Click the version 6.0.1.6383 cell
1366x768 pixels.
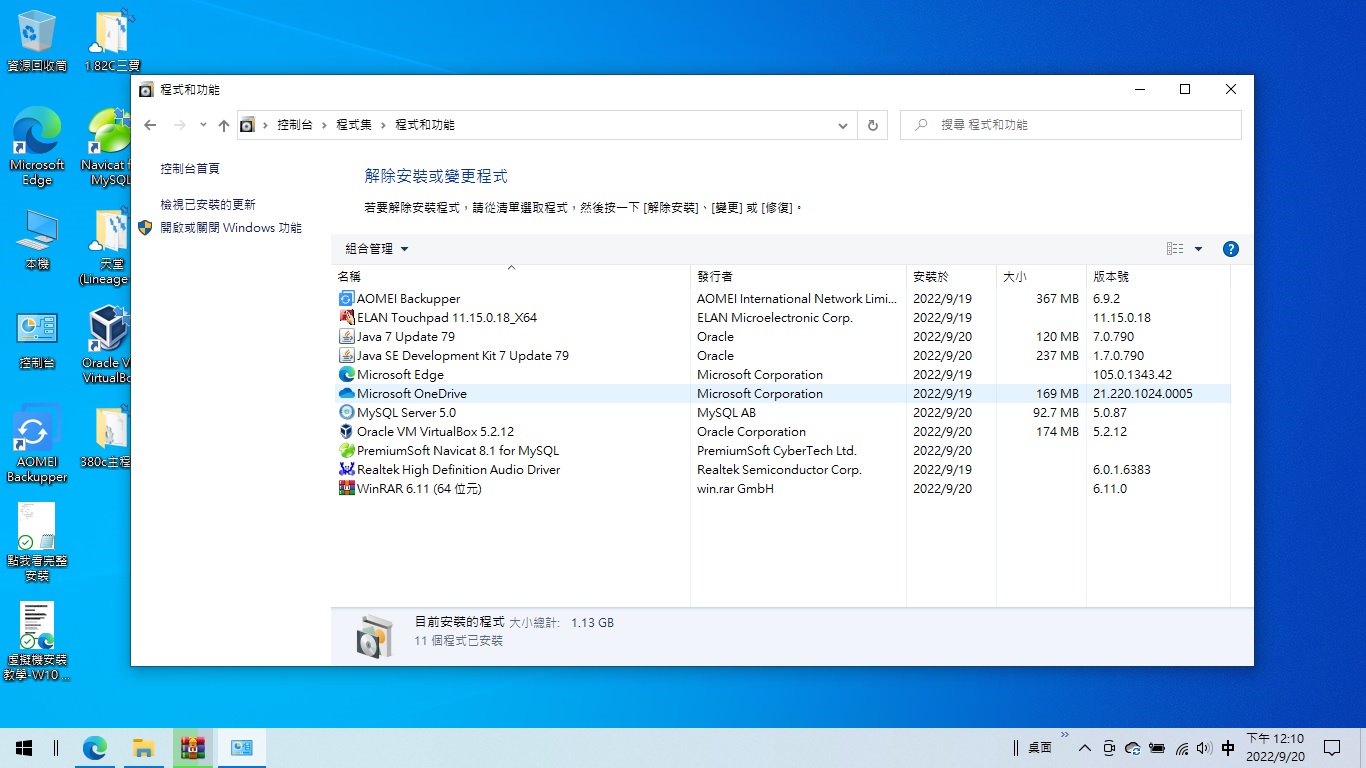pyautogui.click(x=1121, y=470)
